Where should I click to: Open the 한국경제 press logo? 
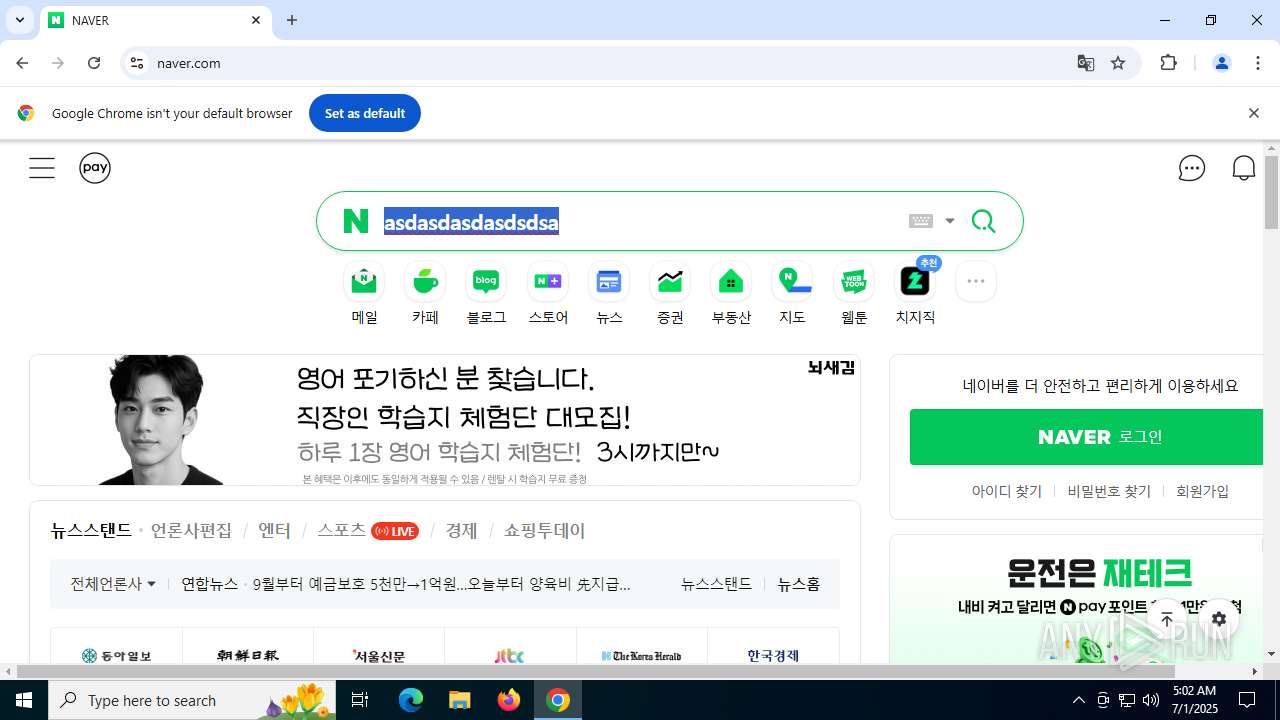773,655
